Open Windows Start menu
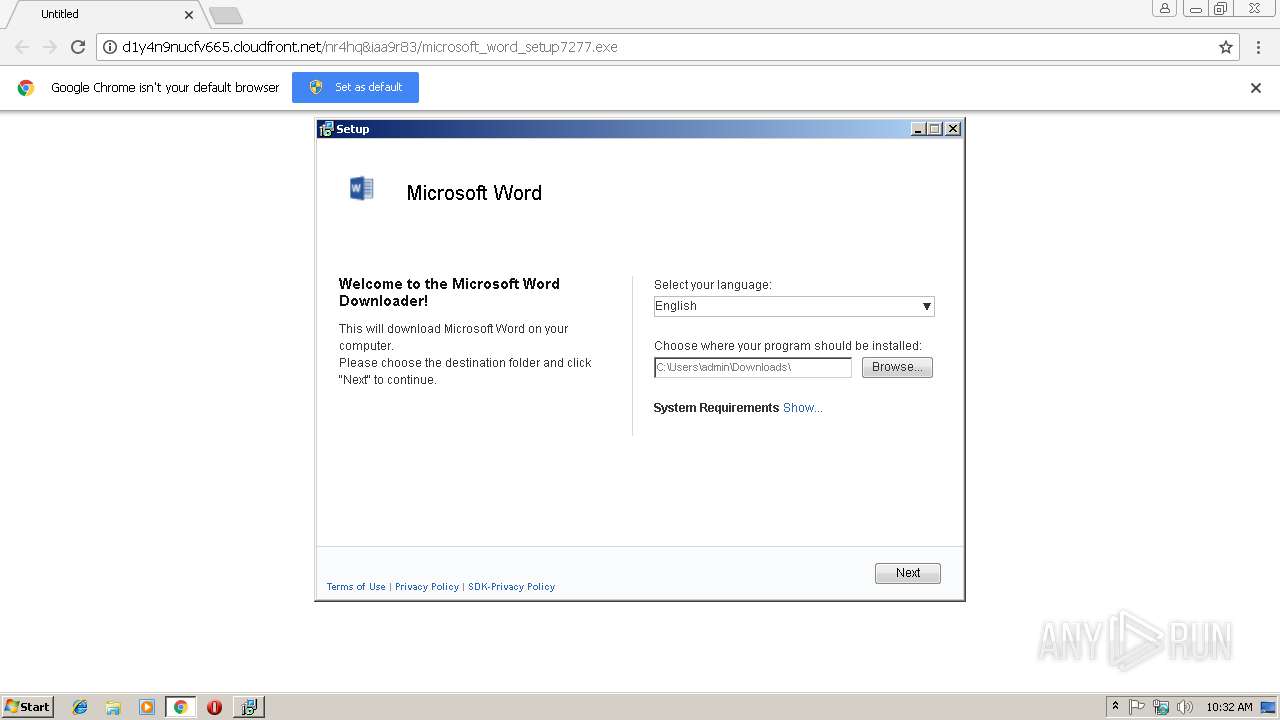 [x=27, y=707]
